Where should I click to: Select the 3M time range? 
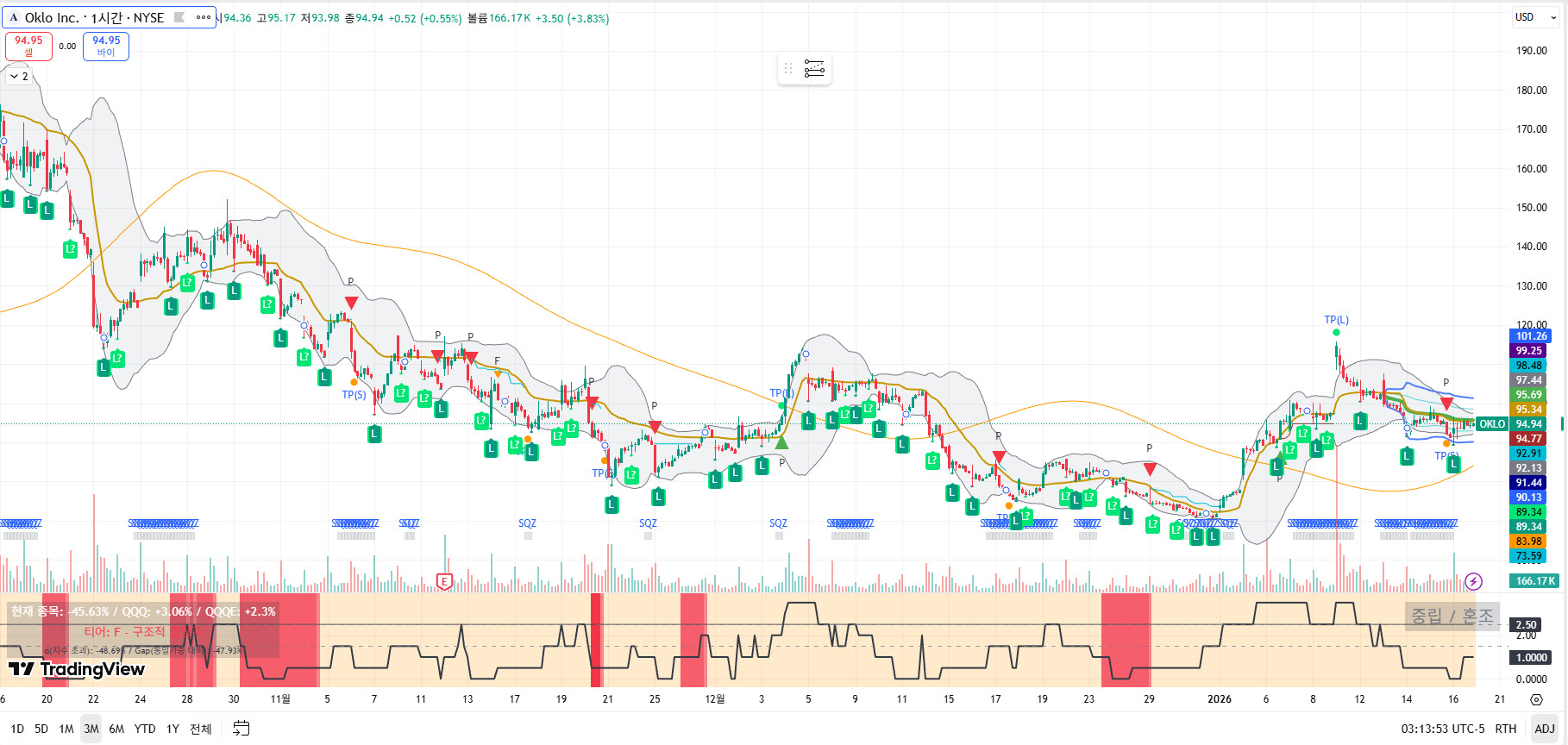[x=91, y=729]
